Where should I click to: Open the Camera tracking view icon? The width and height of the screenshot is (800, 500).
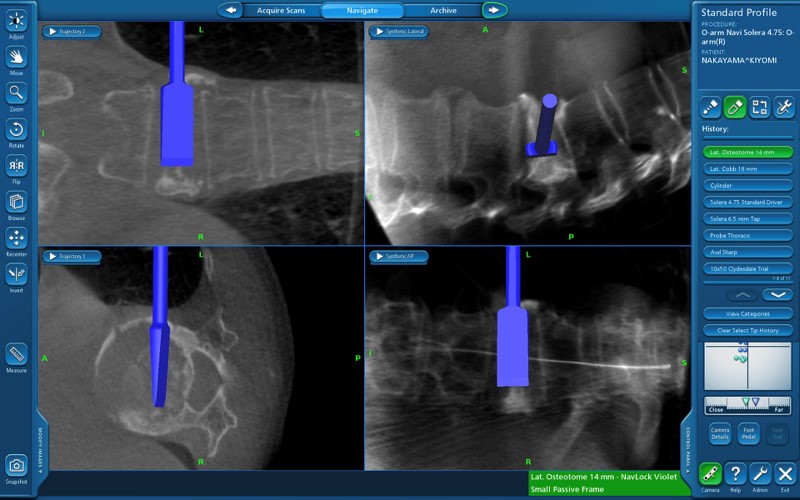(x=710, y=474)
